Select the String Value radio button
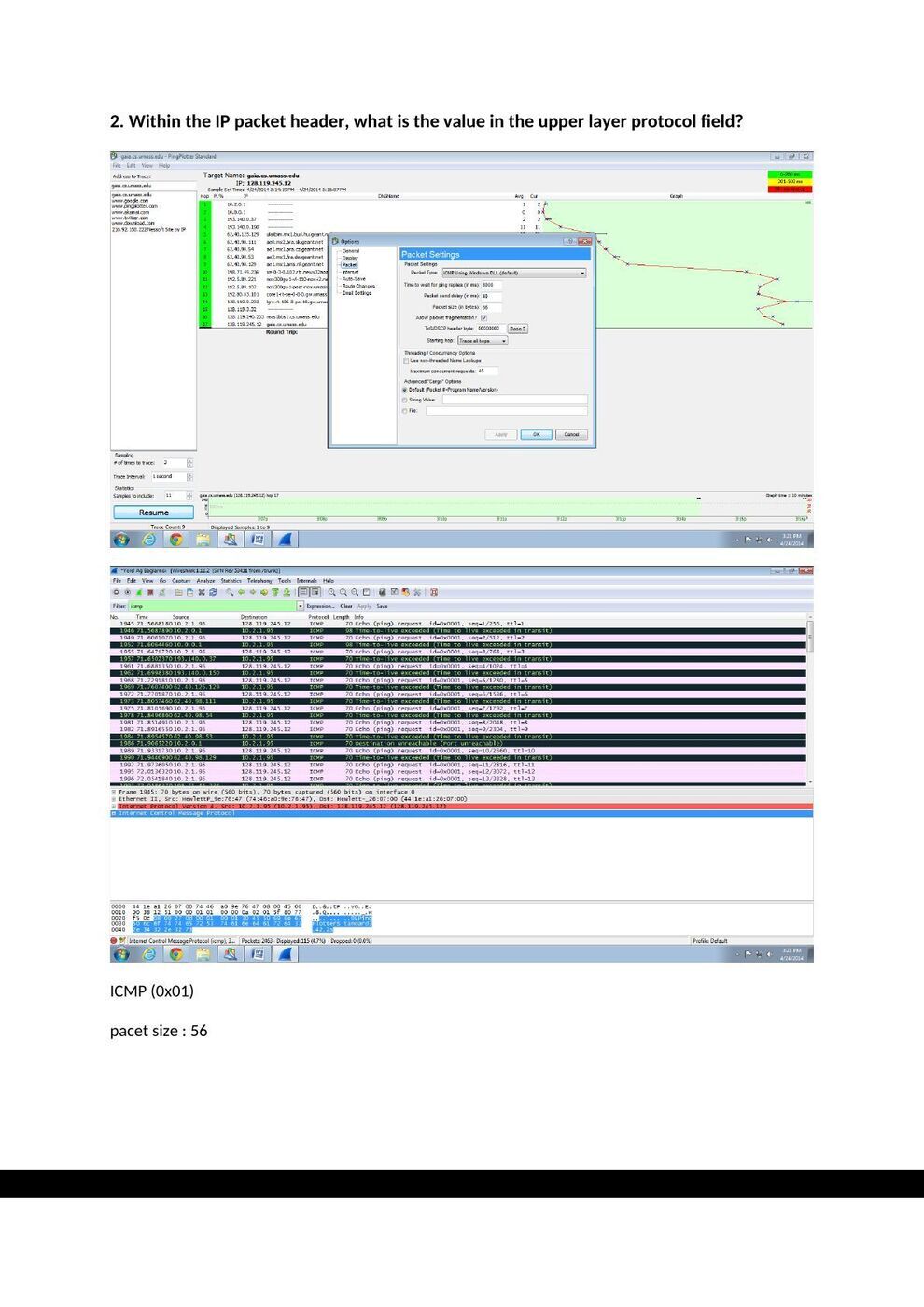The width and height of the screenshot is (924, 1307). [x=405, y=400]
